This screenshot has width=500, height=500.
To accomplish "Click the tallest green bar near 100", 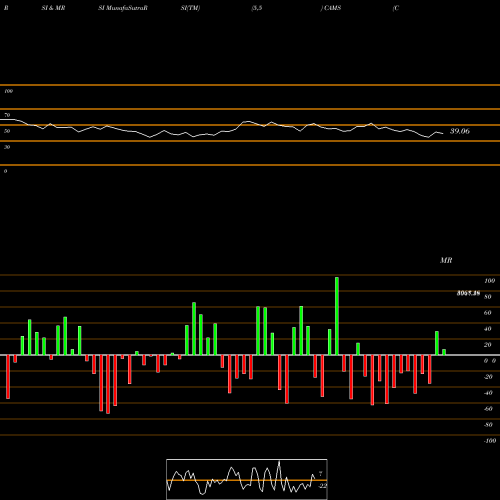I will tap(337, 316).
